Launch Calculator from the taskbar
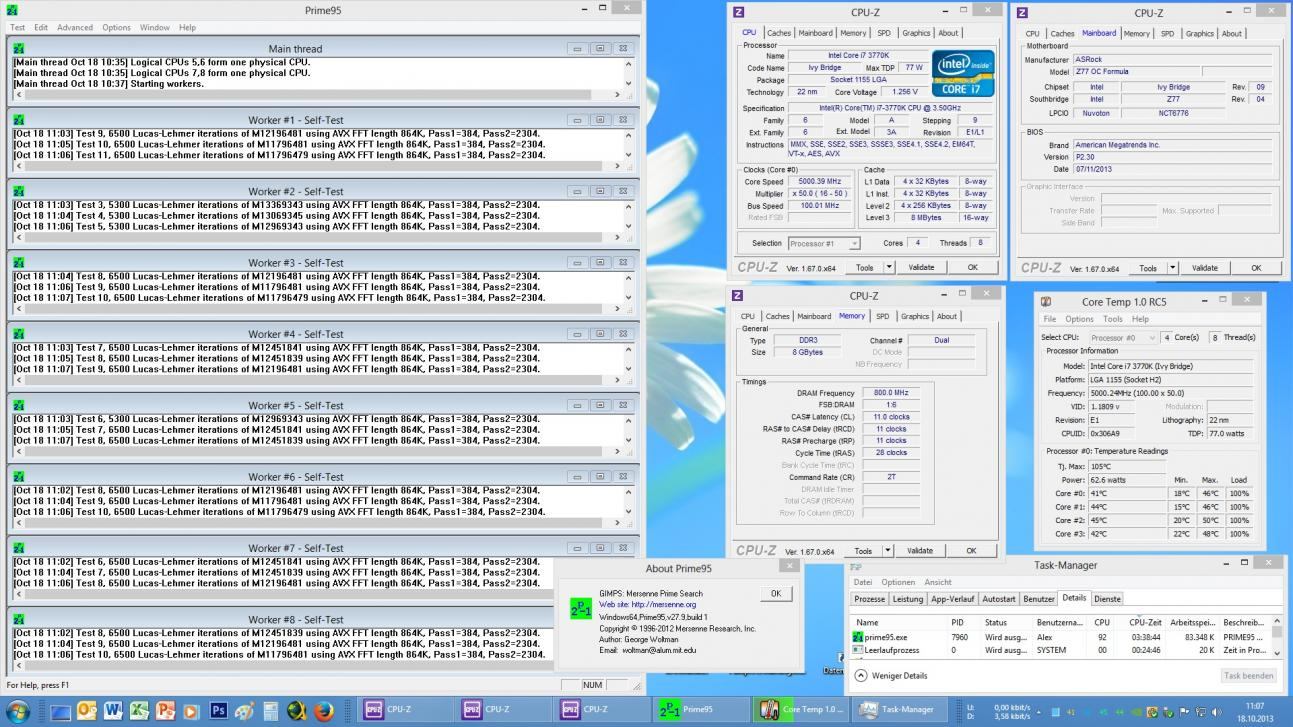Viewport: 1293px width, 727px height. click(270, 711)
